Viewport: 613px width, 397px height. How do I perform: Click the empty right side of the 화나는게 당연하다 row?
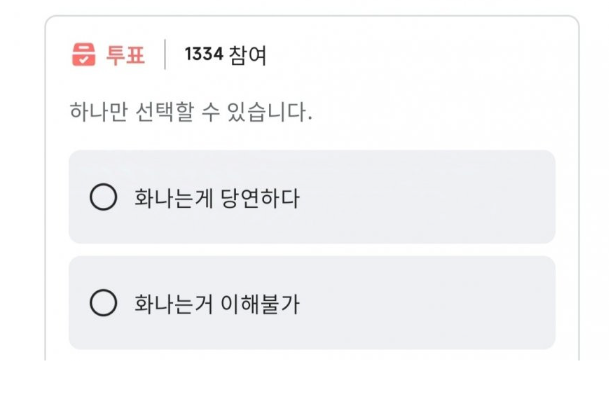click(426, 197)
